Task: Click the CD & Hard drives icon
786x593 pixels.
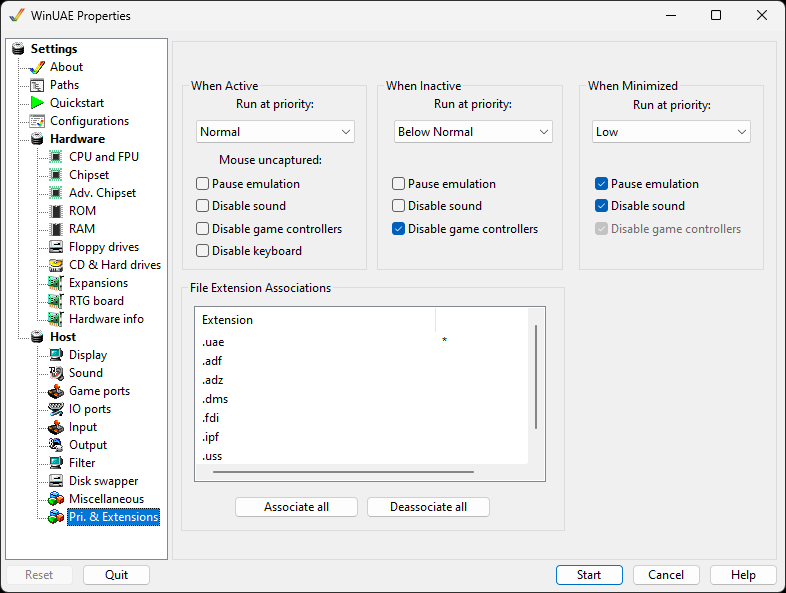Action: [x=56, y=265]
